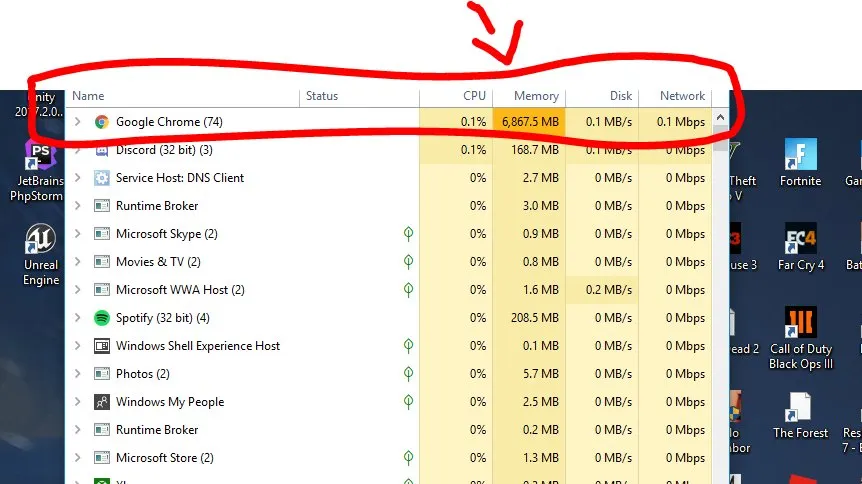
Task: Expand the Movies & TV process group
Action: tap(78, 262)
